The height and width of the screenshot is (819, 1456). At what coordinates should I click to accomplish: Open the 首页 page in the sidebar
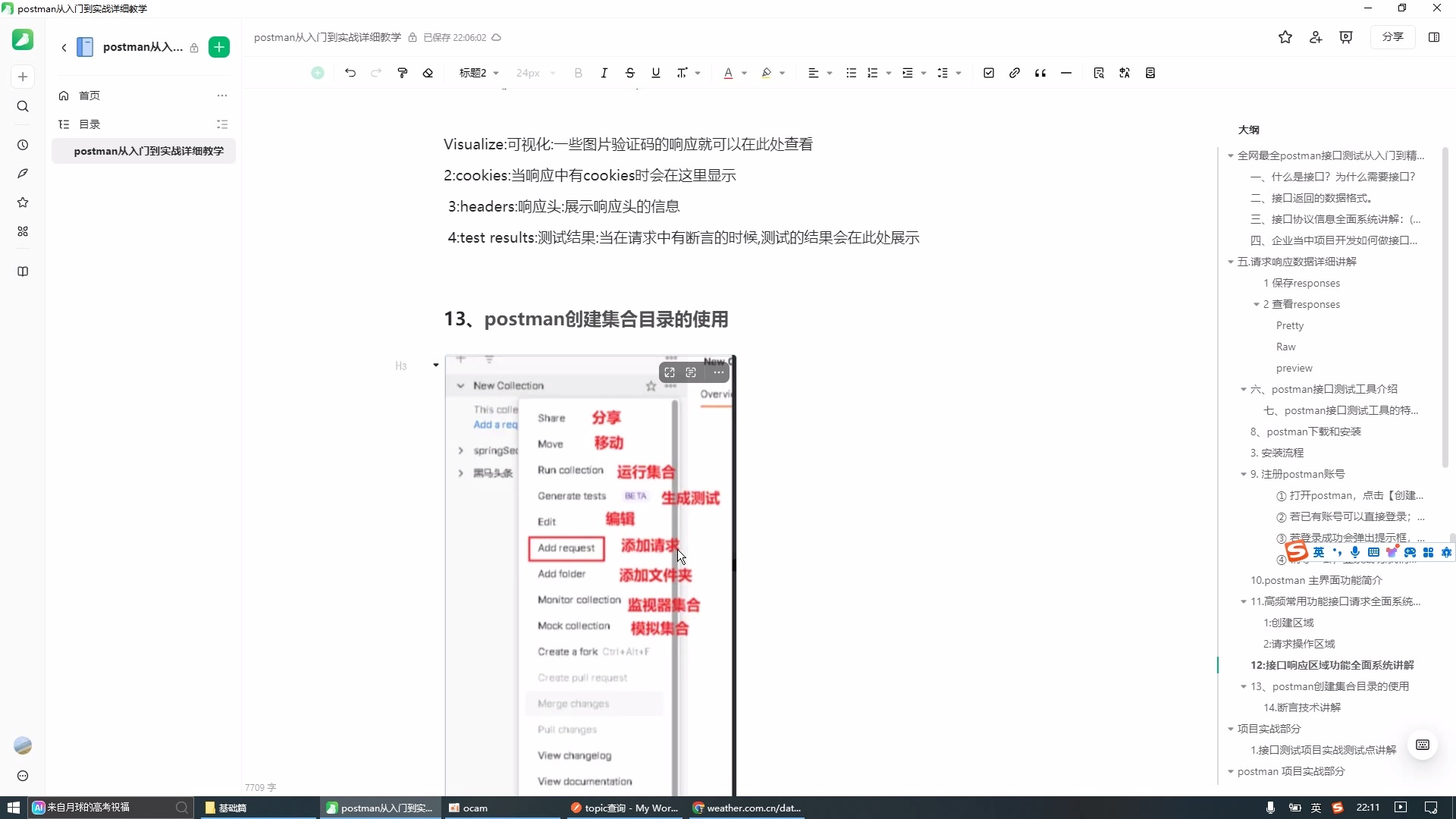[x=89, y=96]
